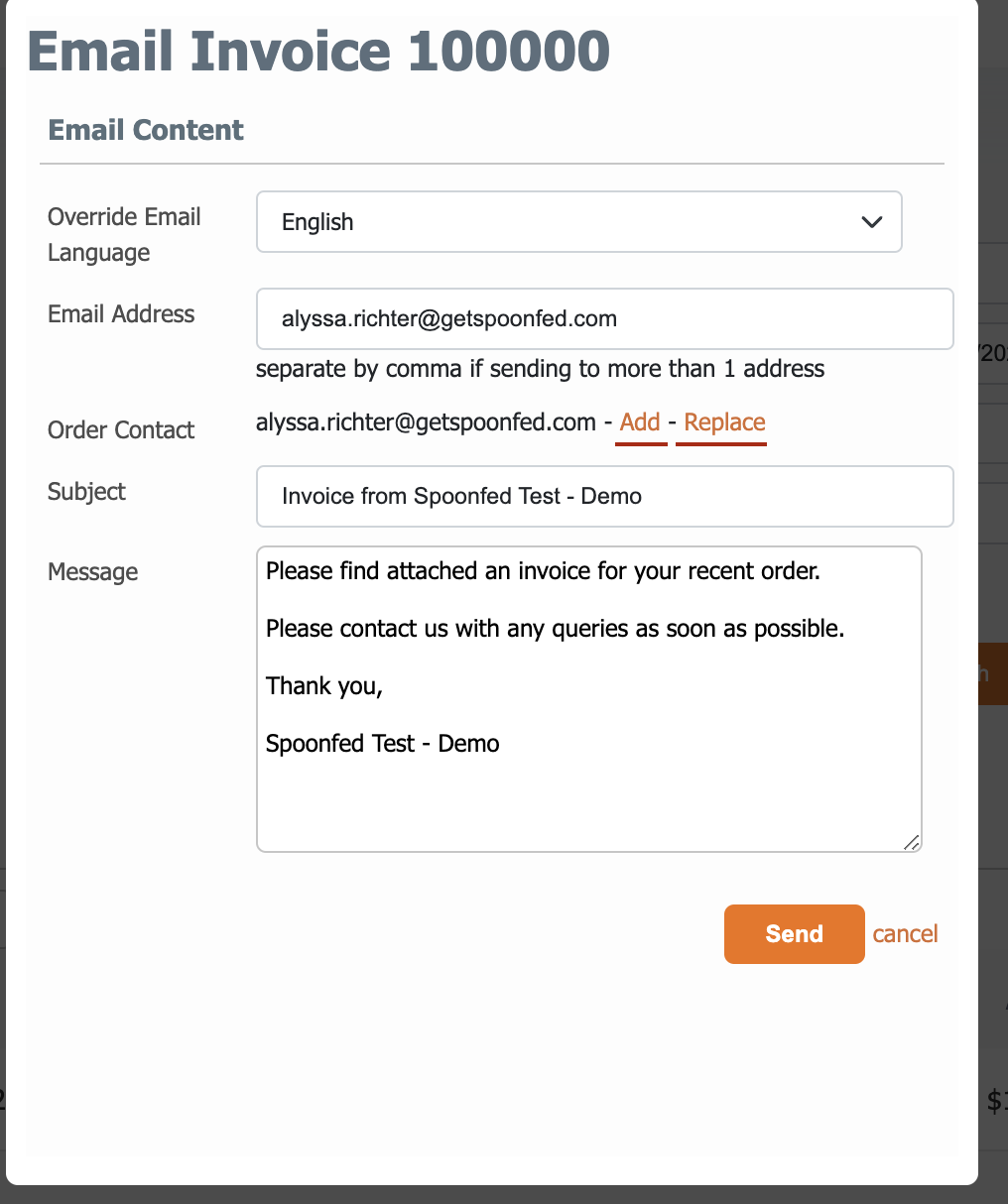Click the Add order contact link
Screen dimensions: 1008x1204
click(x=640, y=422)
